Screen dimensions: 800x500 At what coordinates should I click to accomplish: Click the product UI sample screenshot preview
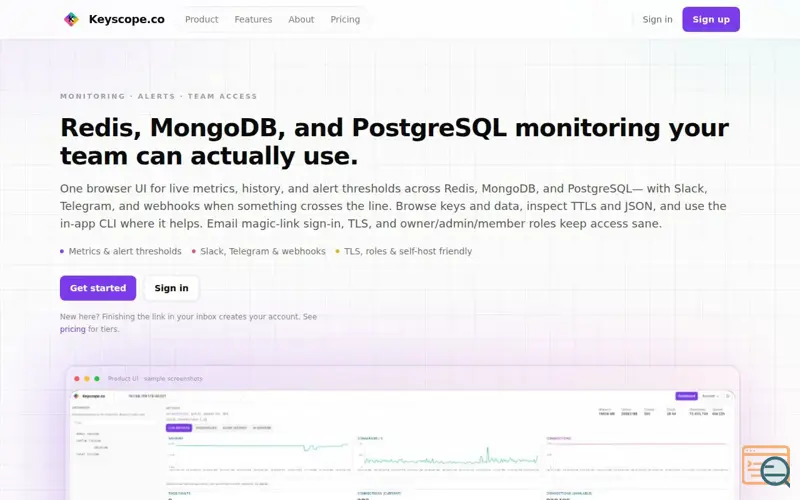point(402,445)
